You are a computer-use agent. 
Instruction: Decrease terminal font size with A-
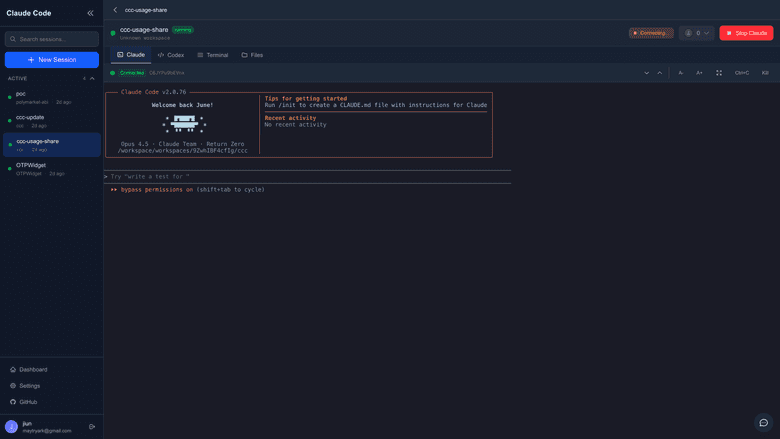[681, 73]
